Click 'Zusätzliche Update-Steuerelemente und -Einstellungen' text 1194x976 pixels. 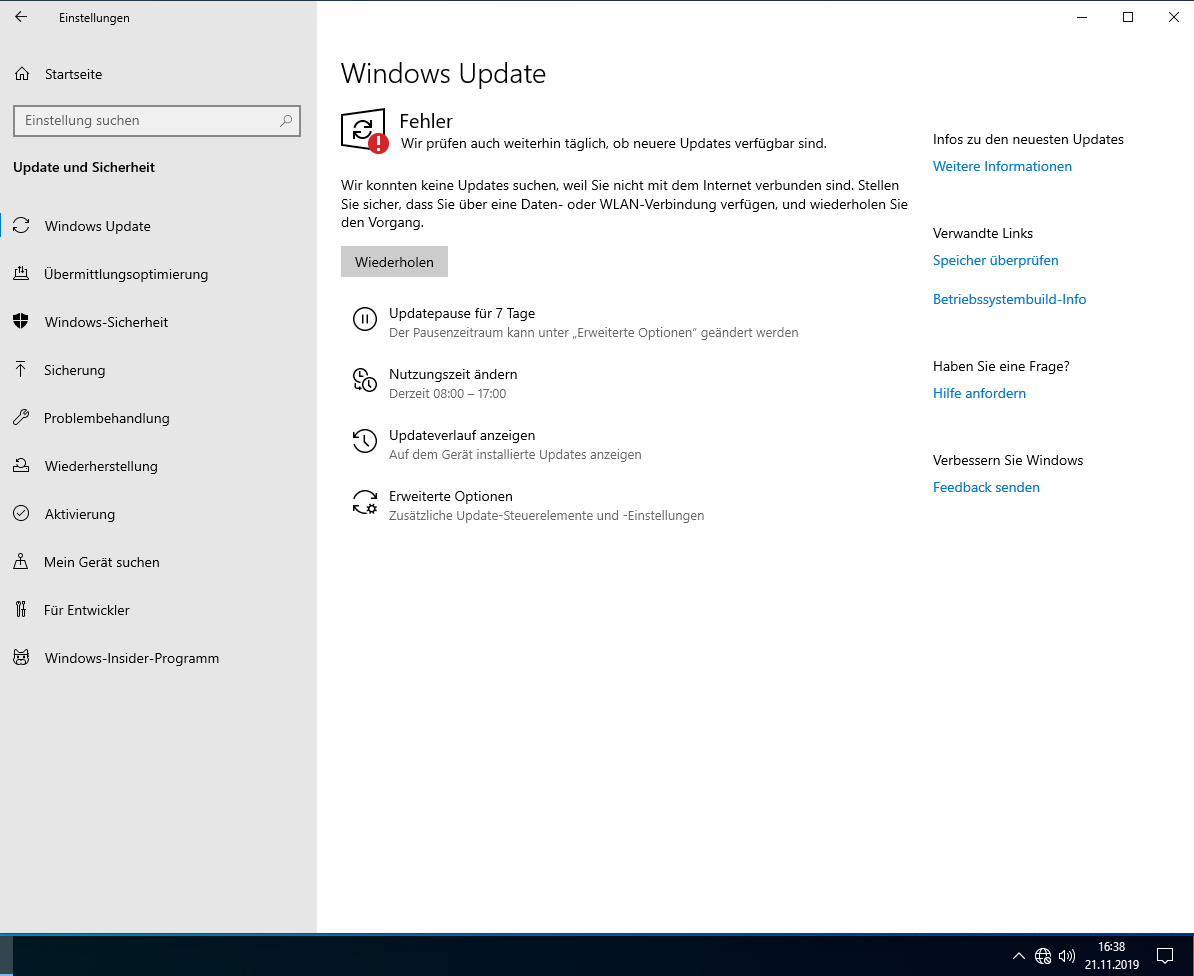pyautogui.click(x=546, y=515)
